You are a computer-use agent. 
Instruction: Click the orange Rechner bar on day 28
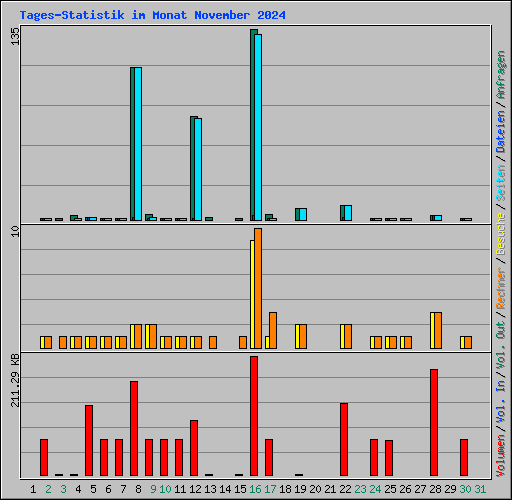tap(438, 331)
